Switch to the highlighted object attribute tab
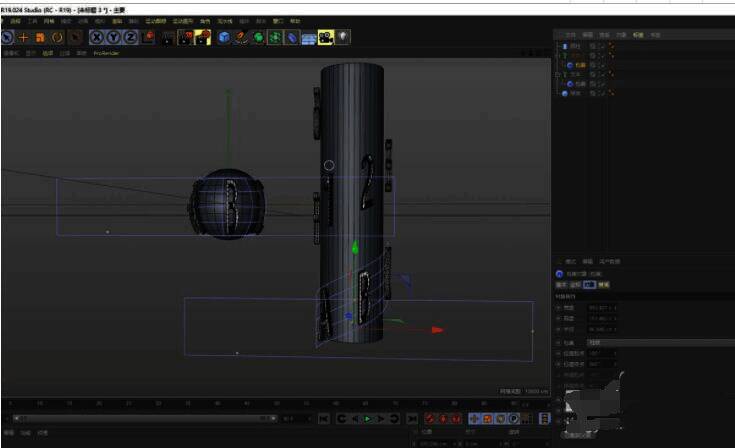The width and height of the screenshot is (735, 448). (x=590, y=284)
